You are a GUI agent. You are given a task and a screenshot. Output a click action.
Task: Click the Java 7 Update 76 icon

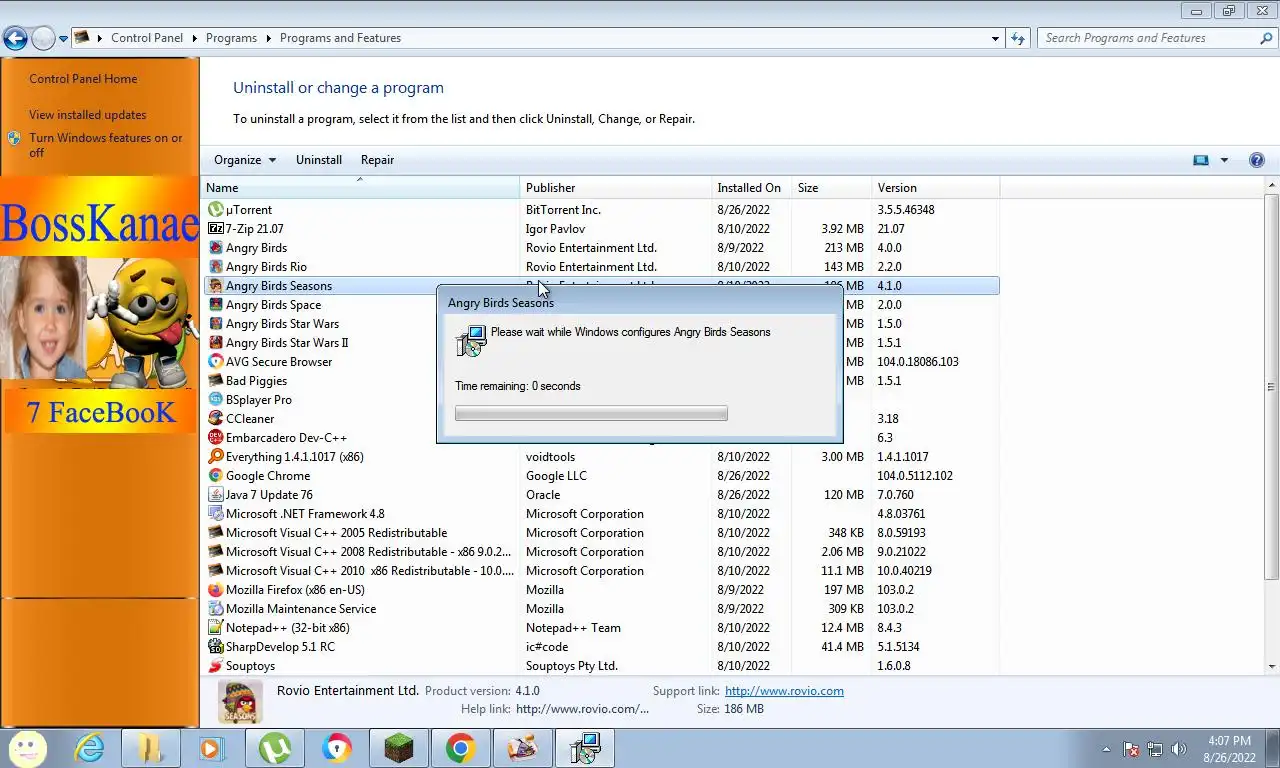215,495
